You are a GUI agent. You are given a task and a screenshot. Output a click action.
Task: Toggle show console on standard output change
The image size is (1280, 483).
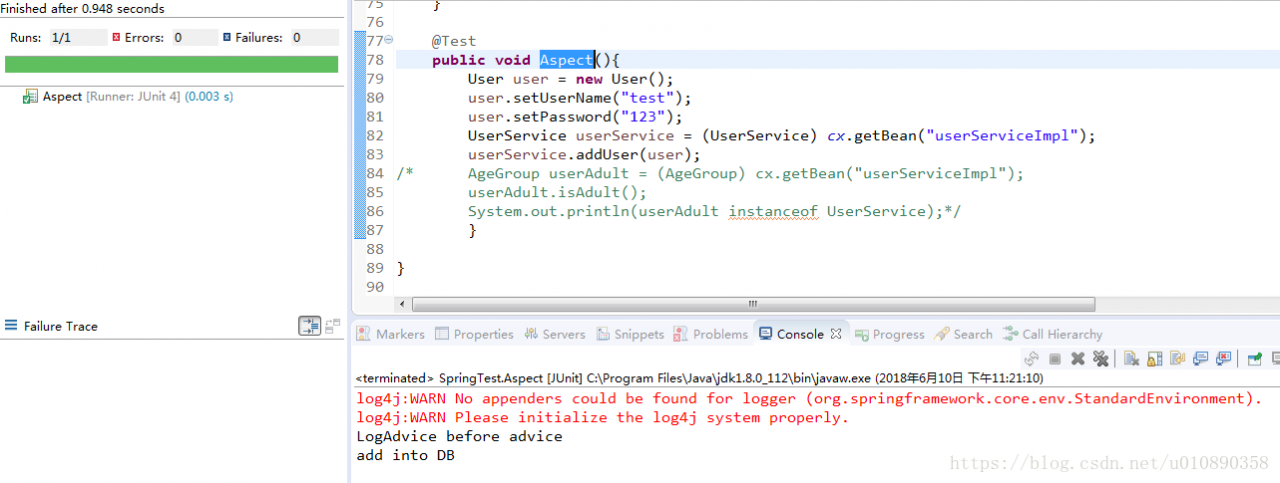click(x=1200, y=358)
